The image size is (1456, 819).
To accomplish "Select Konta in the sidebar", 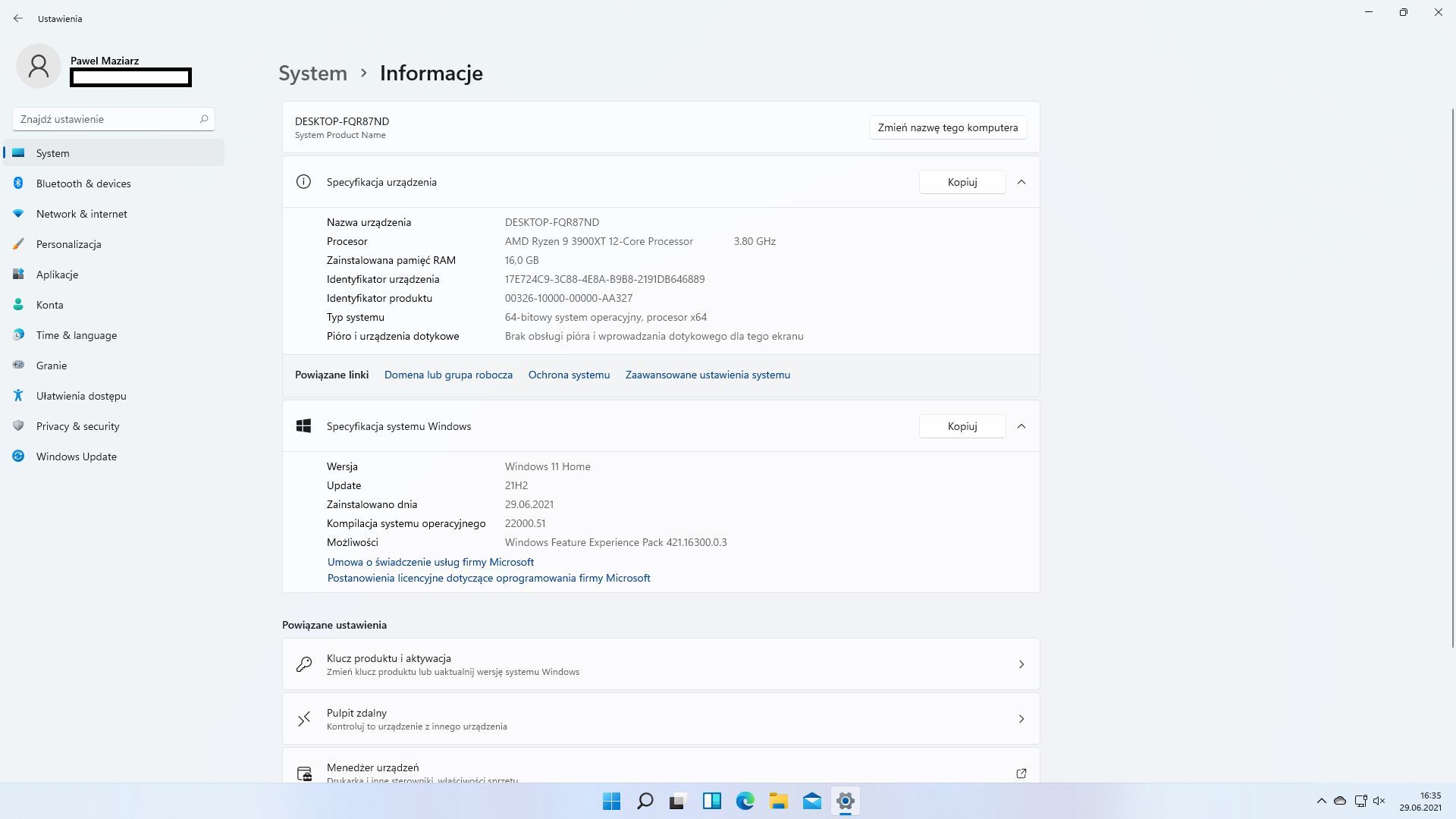I will 114,305.
